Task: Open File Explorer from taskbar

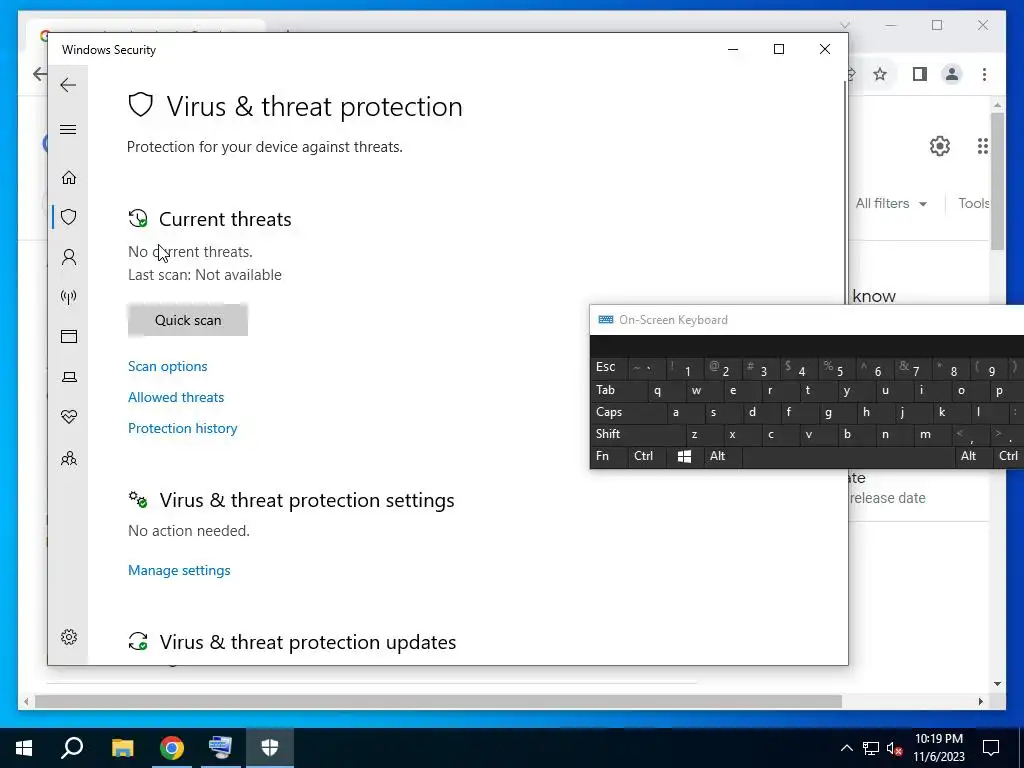Action: [x=122, y=748]
